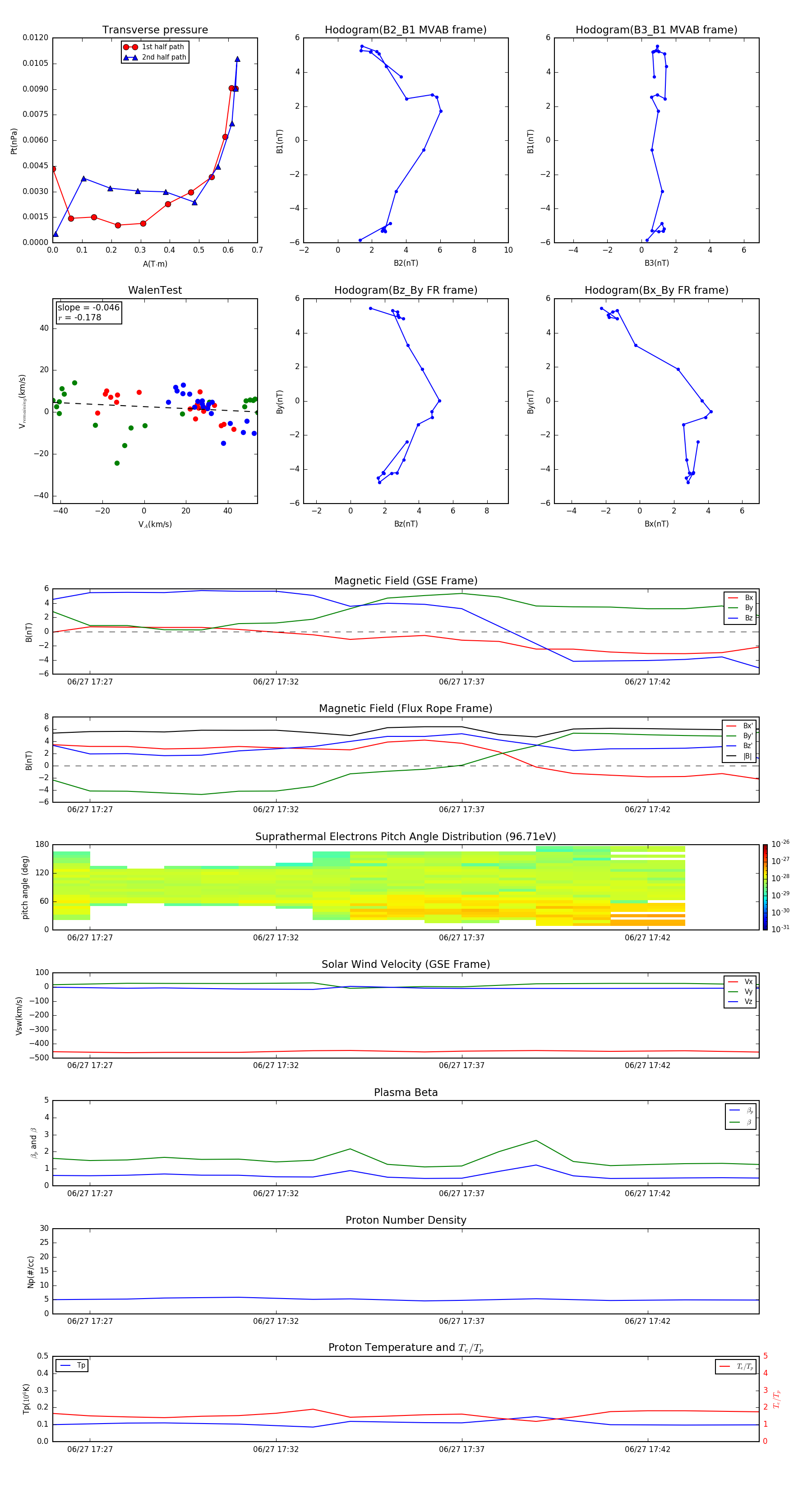The height and width of the screenshot is (1489, 812).
Task: Click the 'Hodogram(Bx_By FR frame)' title
Action: pos(656,290)
